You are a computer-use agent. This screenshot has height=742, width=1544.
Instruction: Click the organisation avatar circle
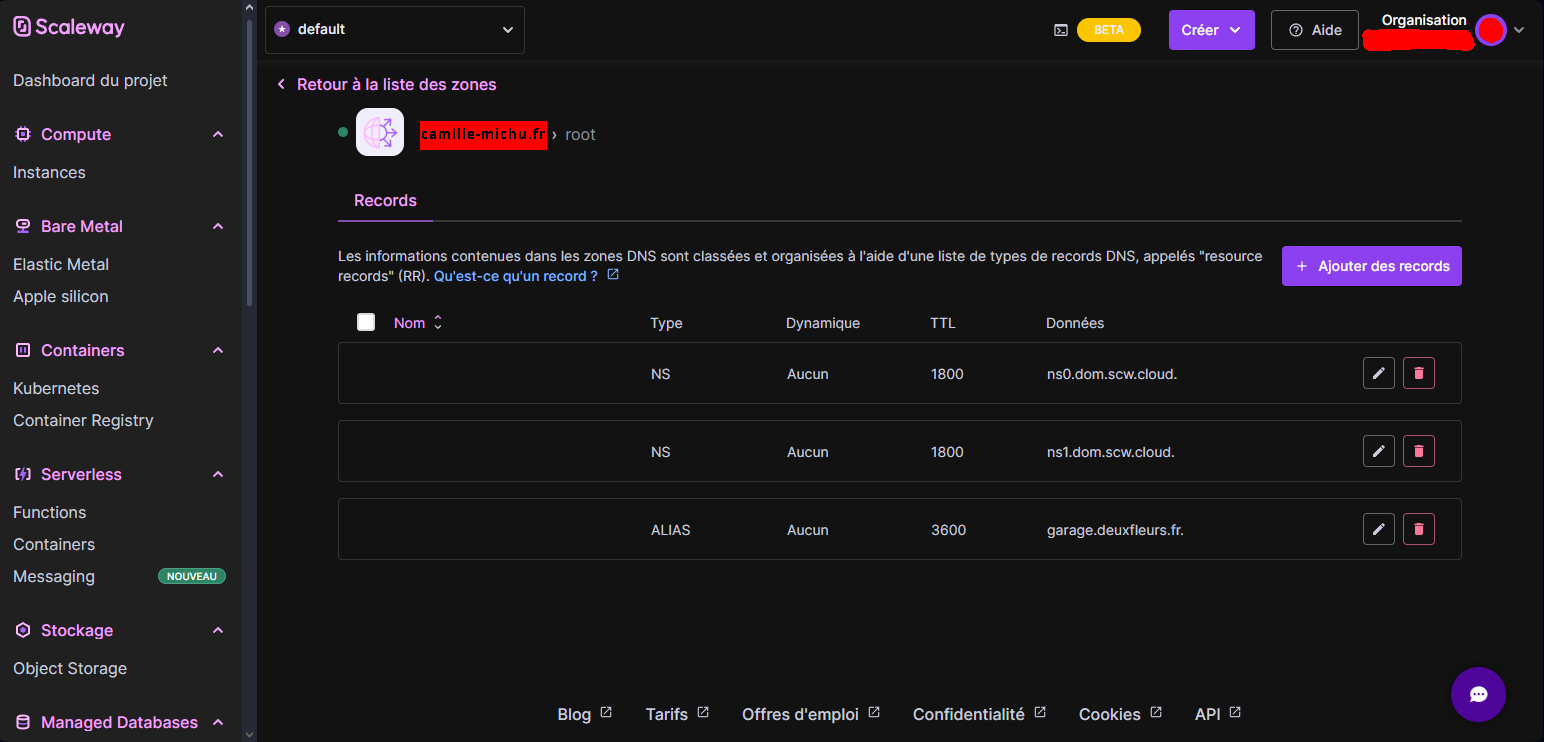pos(1491,30)
